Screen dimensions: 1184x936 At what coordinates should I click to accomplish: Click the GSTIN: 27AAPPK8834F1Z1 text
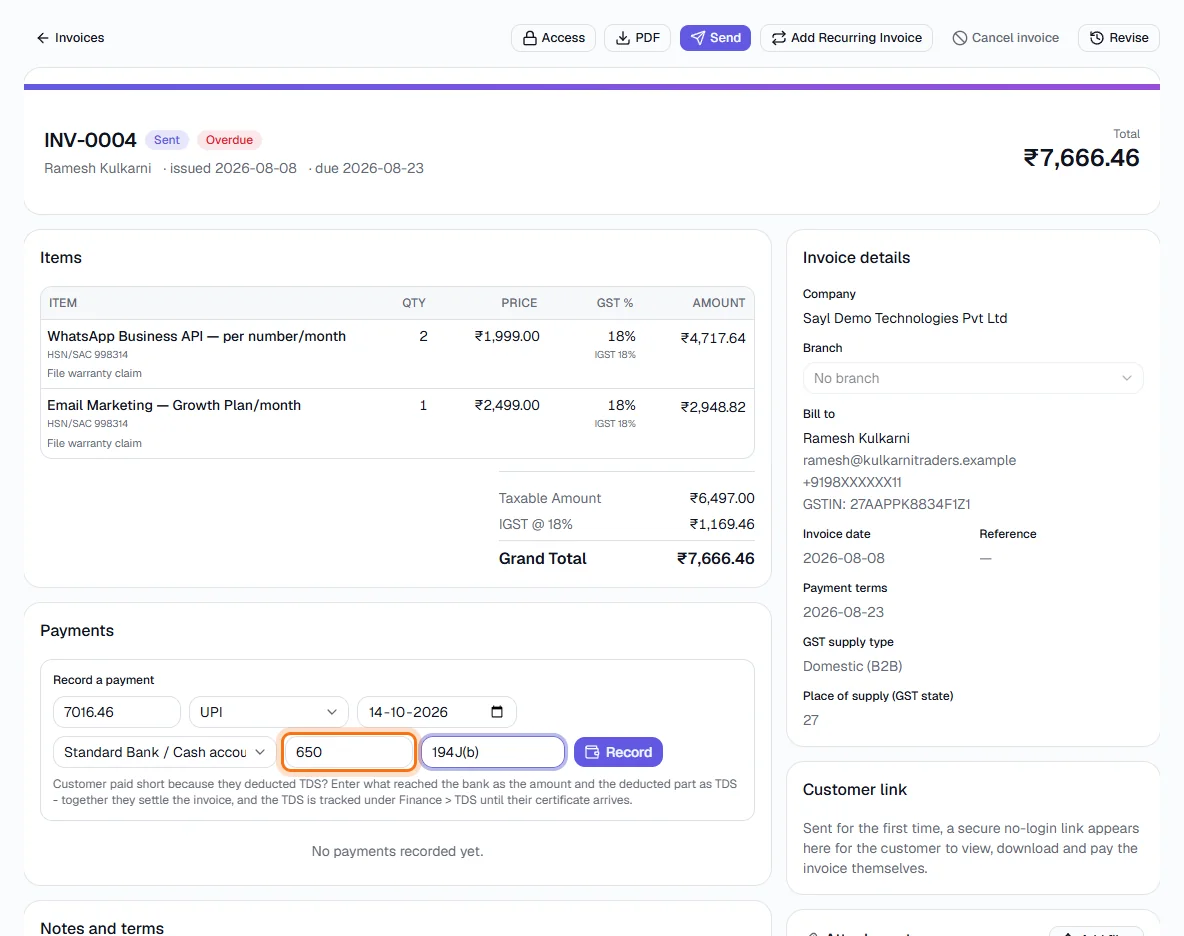tap(886, 504)
